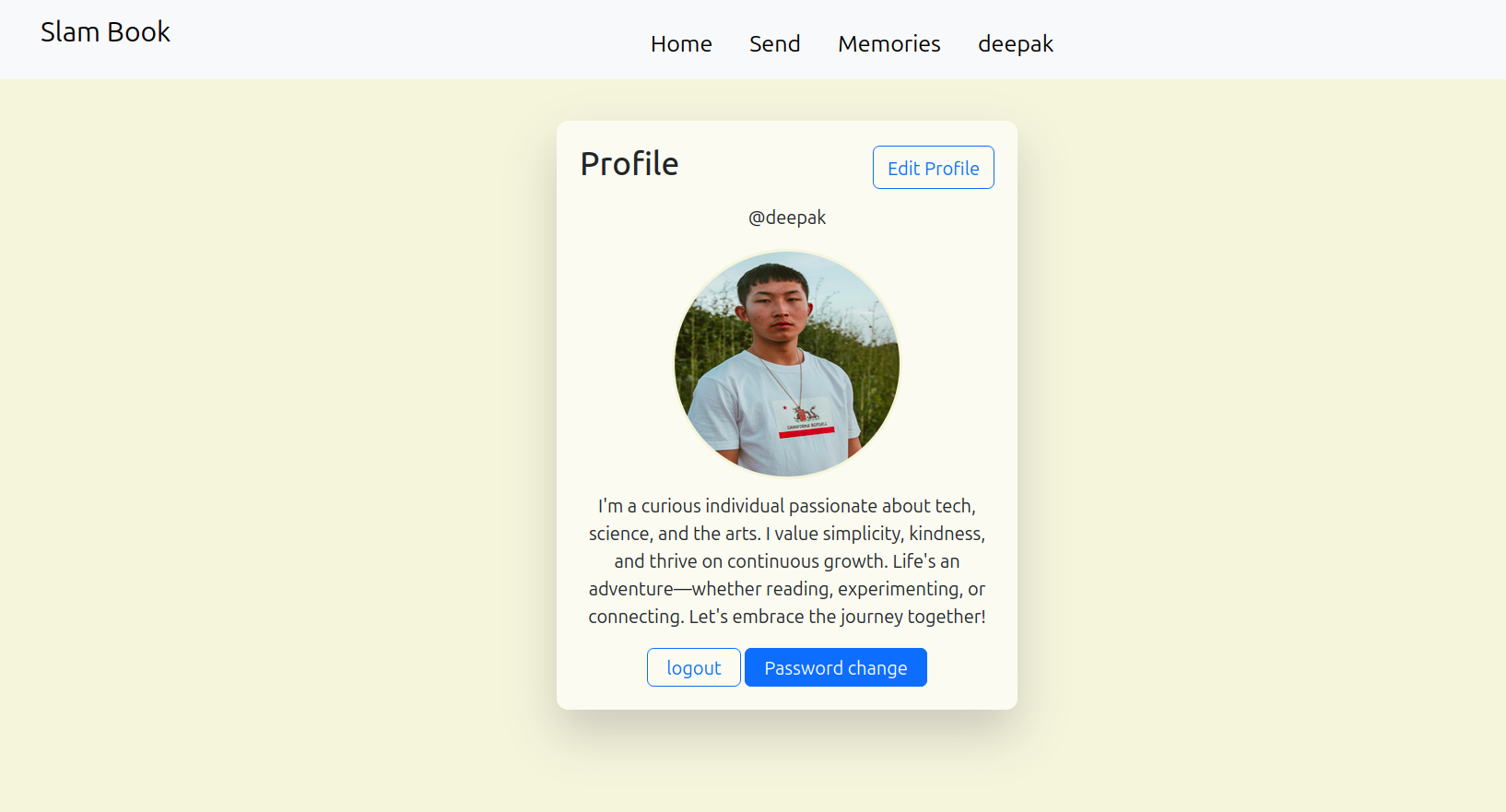Click the Slam Book brand logo
This screenshot has height=812, width=1506.
[105, 31]
